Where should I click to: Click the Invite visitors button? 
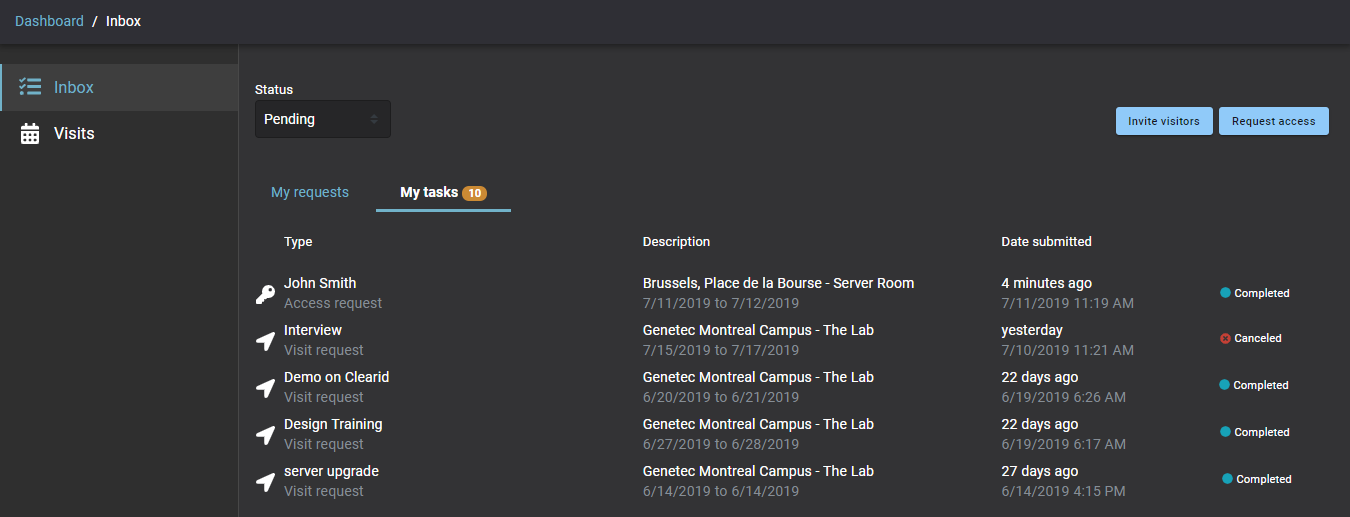coord(1164,121)
